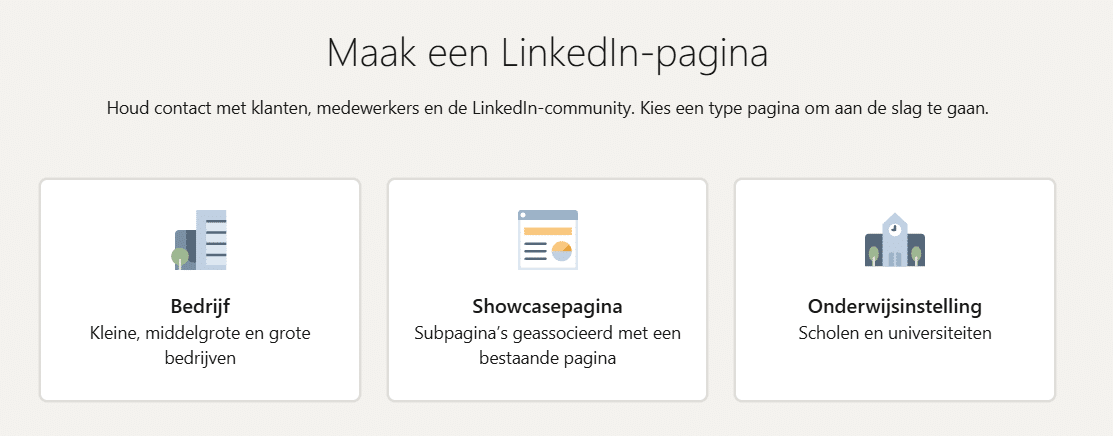Image resolution: width=1113 pixels, height=436 pixels.
Task: Click the Onderwijsinstelling school building icon
Action: (895, 240)
